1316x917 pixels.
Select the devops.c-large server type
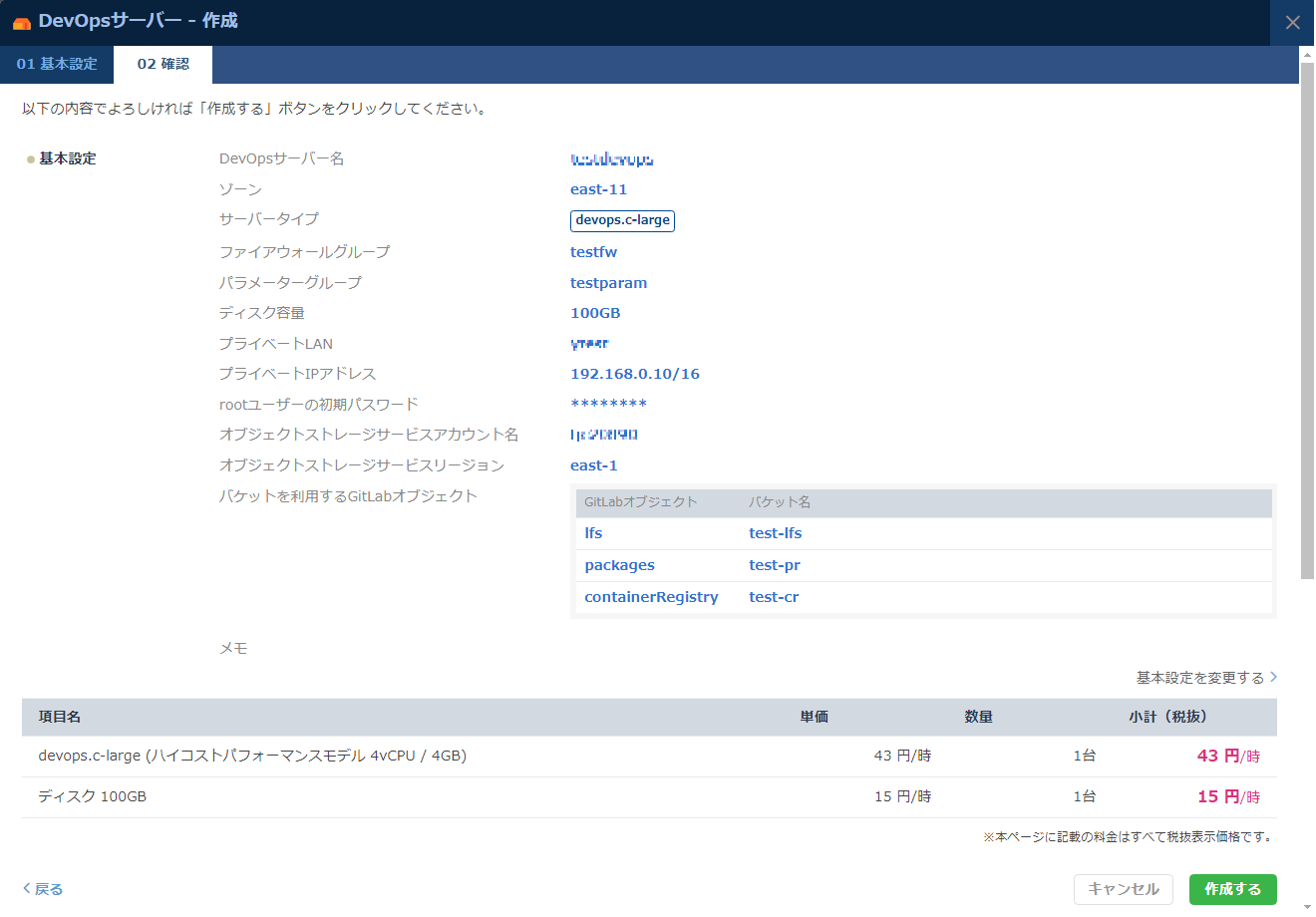[622, 220]
